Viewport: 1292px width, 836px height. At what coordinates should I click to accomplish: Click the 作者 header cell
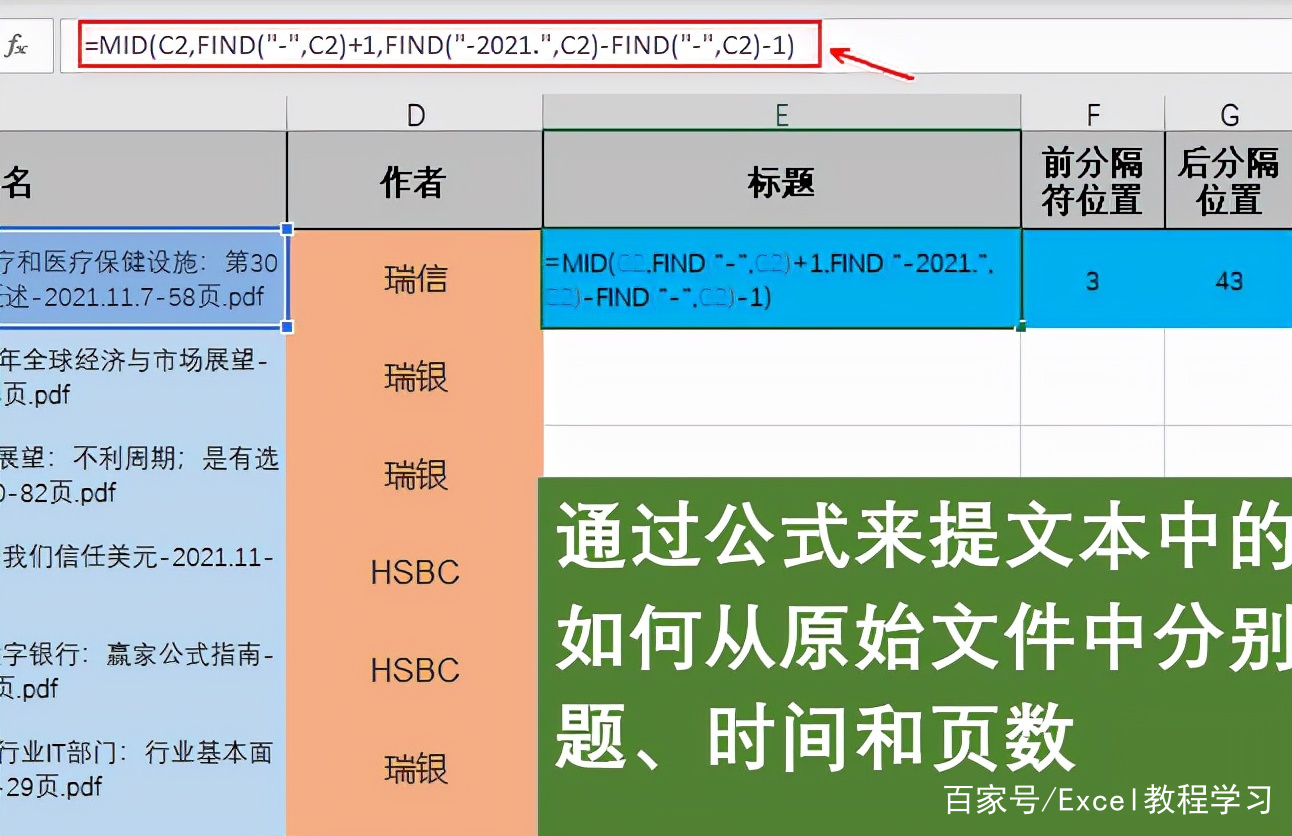[x=415, y=181]
